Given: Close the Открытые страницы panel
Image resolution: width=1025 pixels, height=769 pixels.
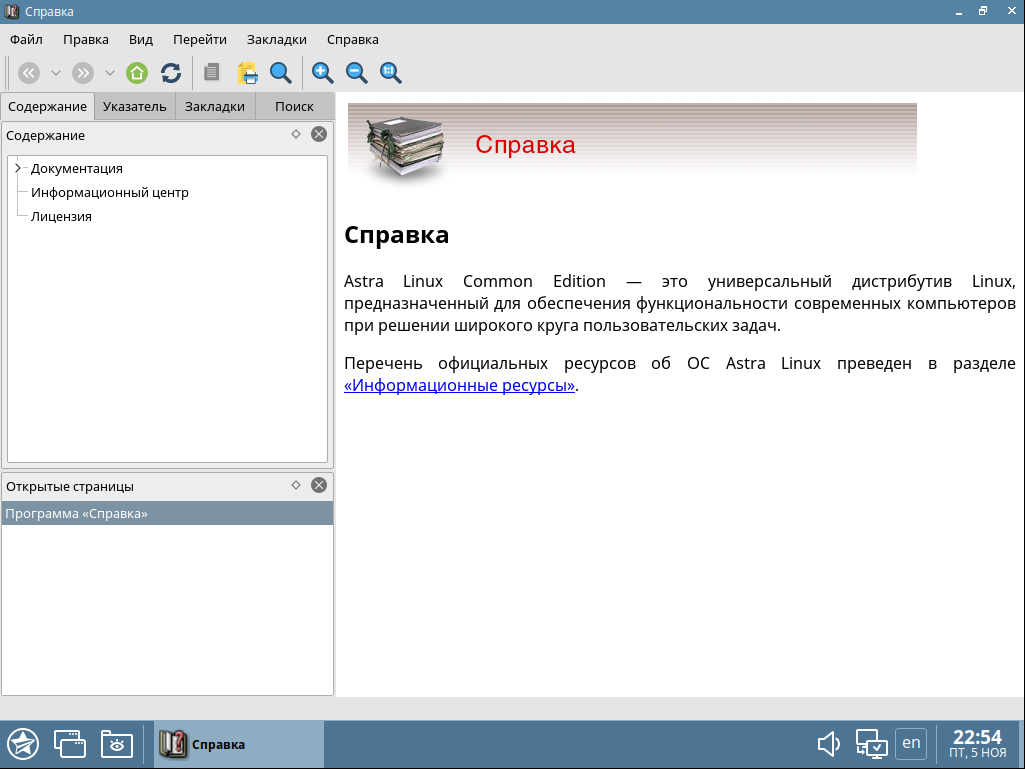Looking at the screenshot, I should tap(319, 485).
